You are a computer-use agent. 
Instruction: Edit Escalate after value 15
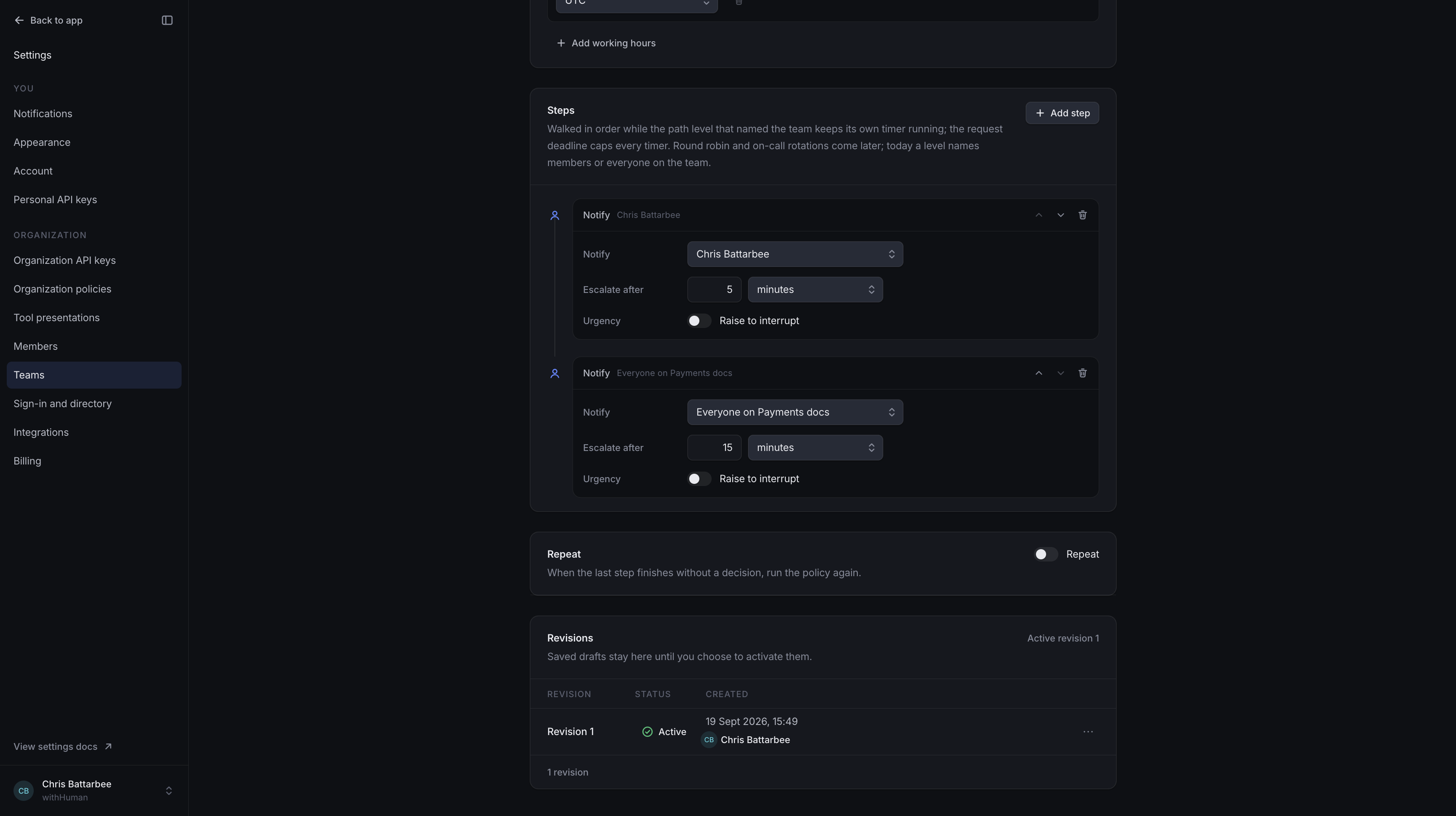pyautogui.click(x=714, y=447)
